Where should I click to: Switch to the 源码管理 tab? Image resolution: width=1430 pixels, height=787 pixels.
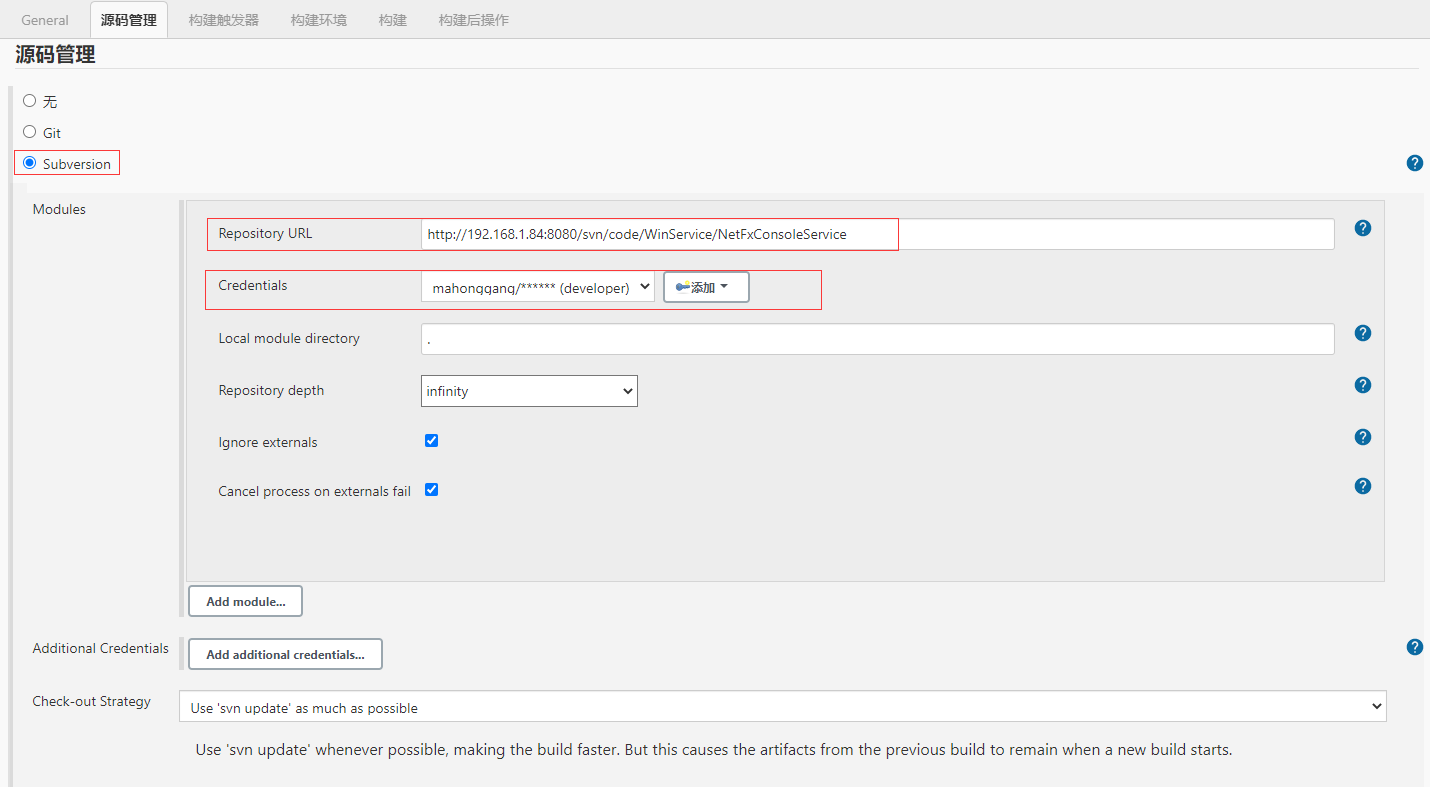pos(129,20)
